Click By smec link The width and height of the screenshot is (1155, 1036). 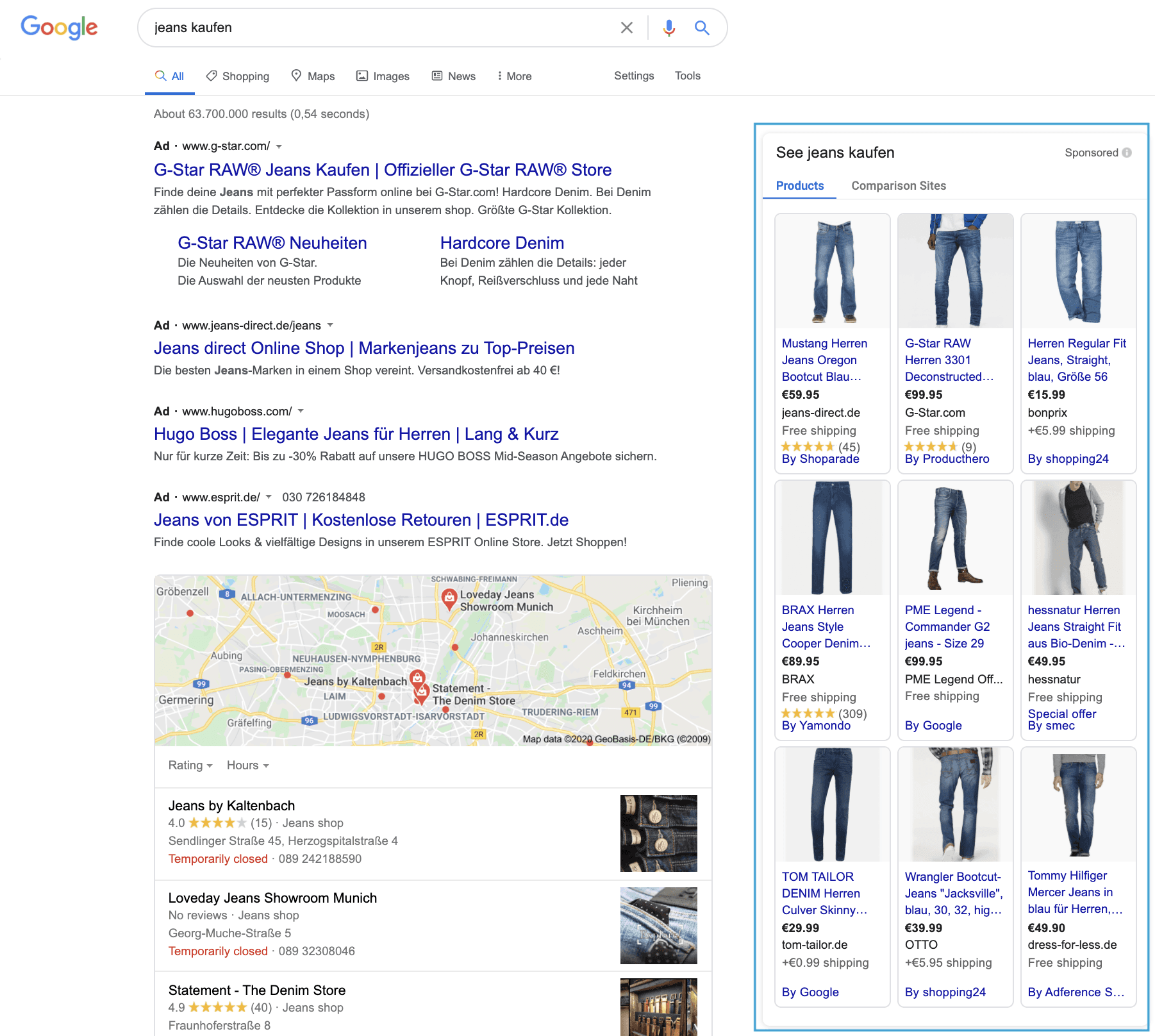(x=1051, y=726)
